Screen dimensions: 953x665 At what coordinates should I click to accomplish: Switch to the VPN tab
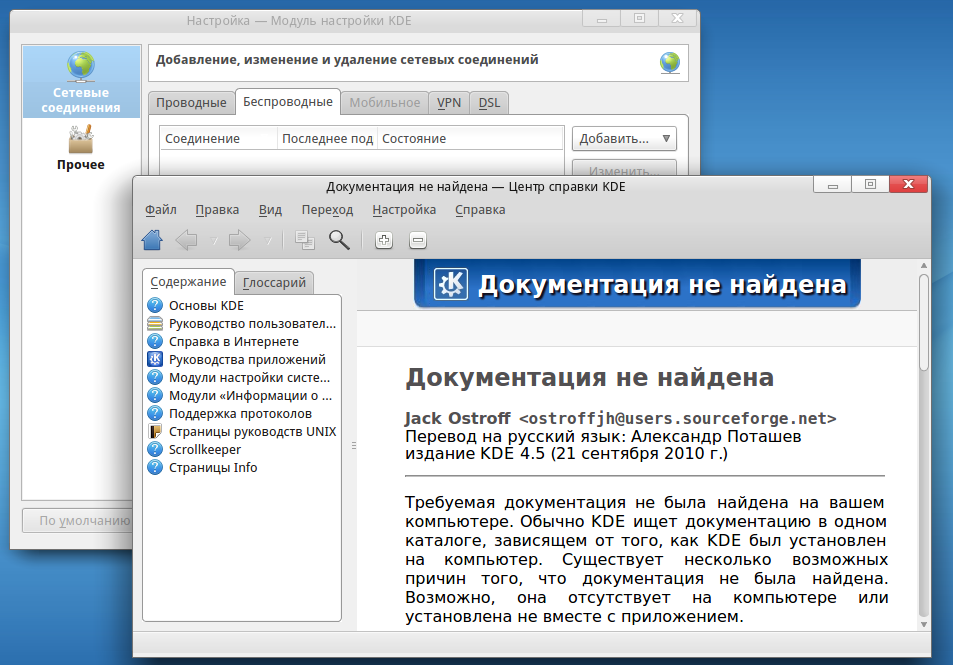(449, 103)
